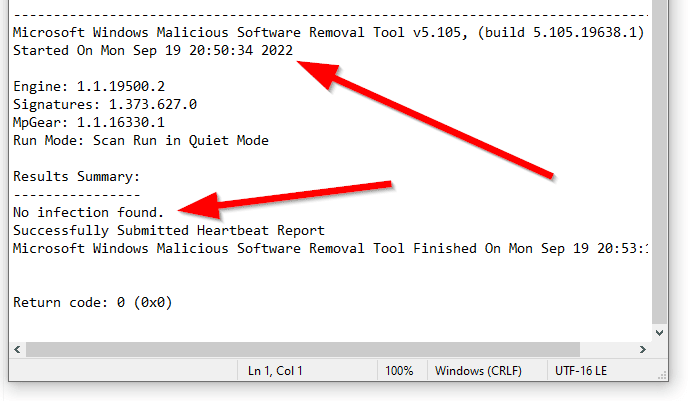Click the horizontal scrollbar thumb

(x=303, y=350)
